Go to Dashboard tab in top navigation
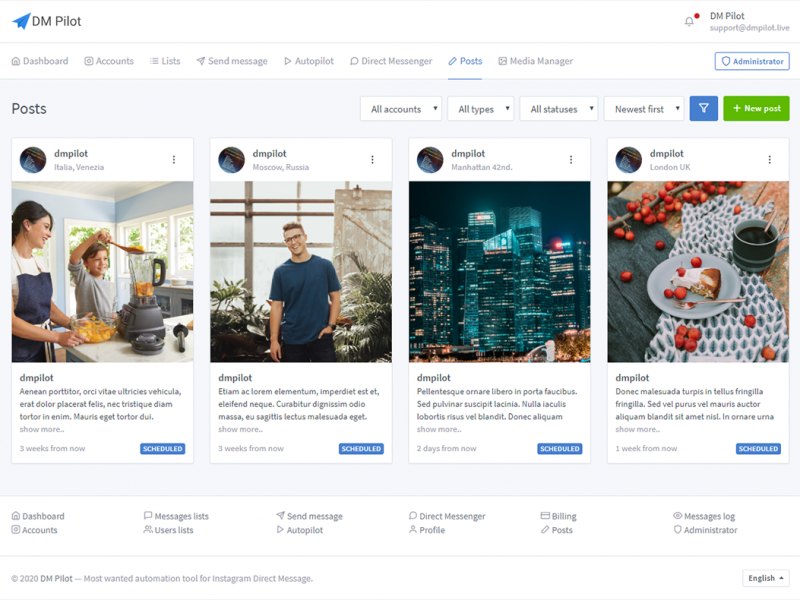This screenshot has height=600, width=800. [40, 61]
